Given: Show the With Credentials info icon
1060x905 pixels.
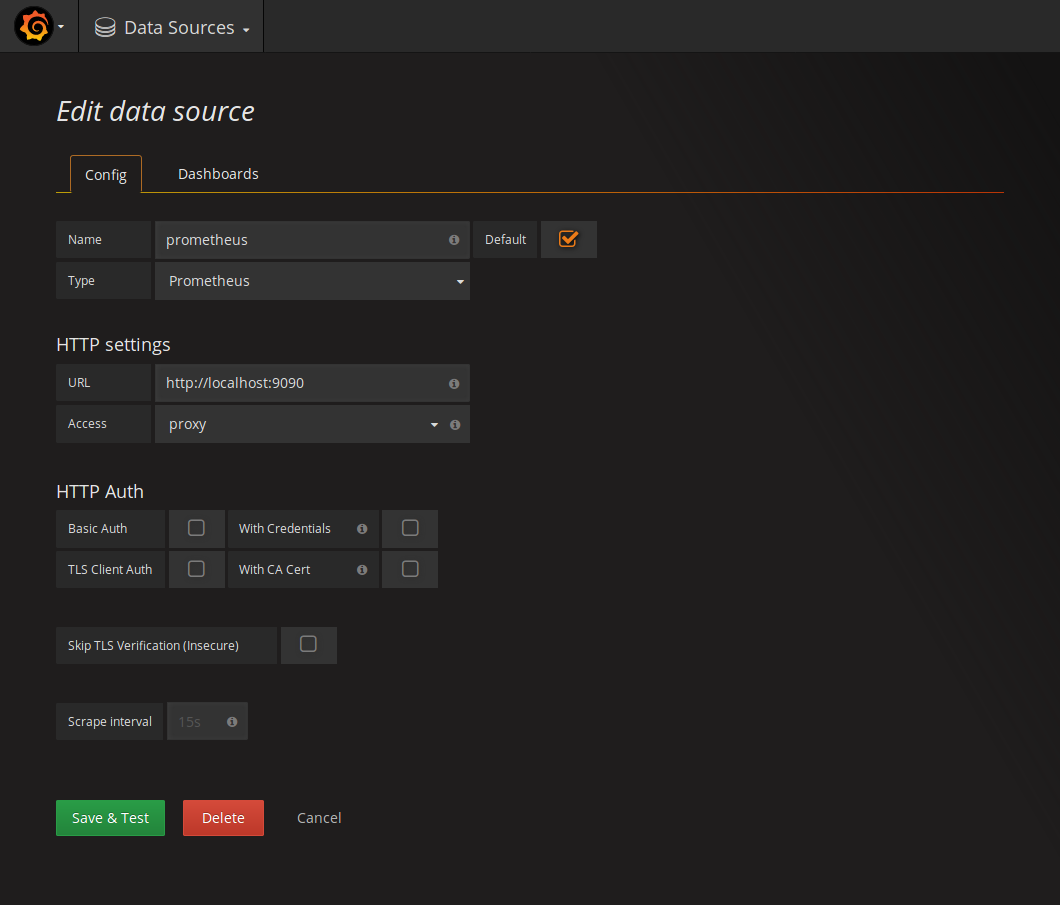Looking at the screenshot, I should pos(362,529).
